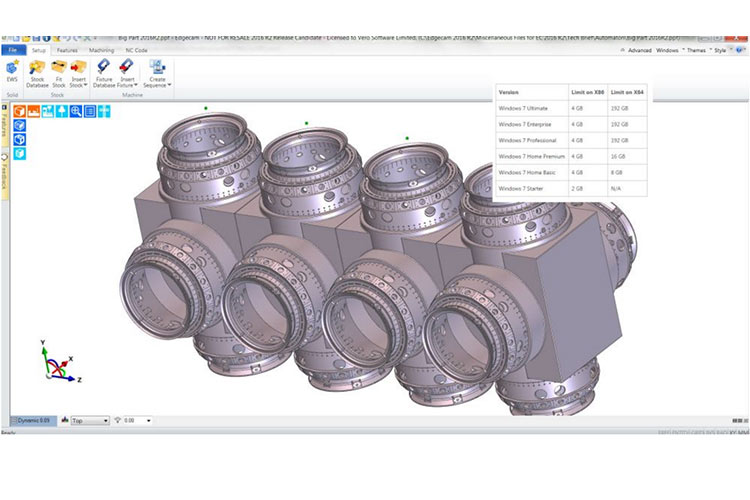Image resolution: width=750 pixels, height=500 pixels.
Task: Expand the Insert Stock dropdown arrow
Action: (x=86, y=85)
